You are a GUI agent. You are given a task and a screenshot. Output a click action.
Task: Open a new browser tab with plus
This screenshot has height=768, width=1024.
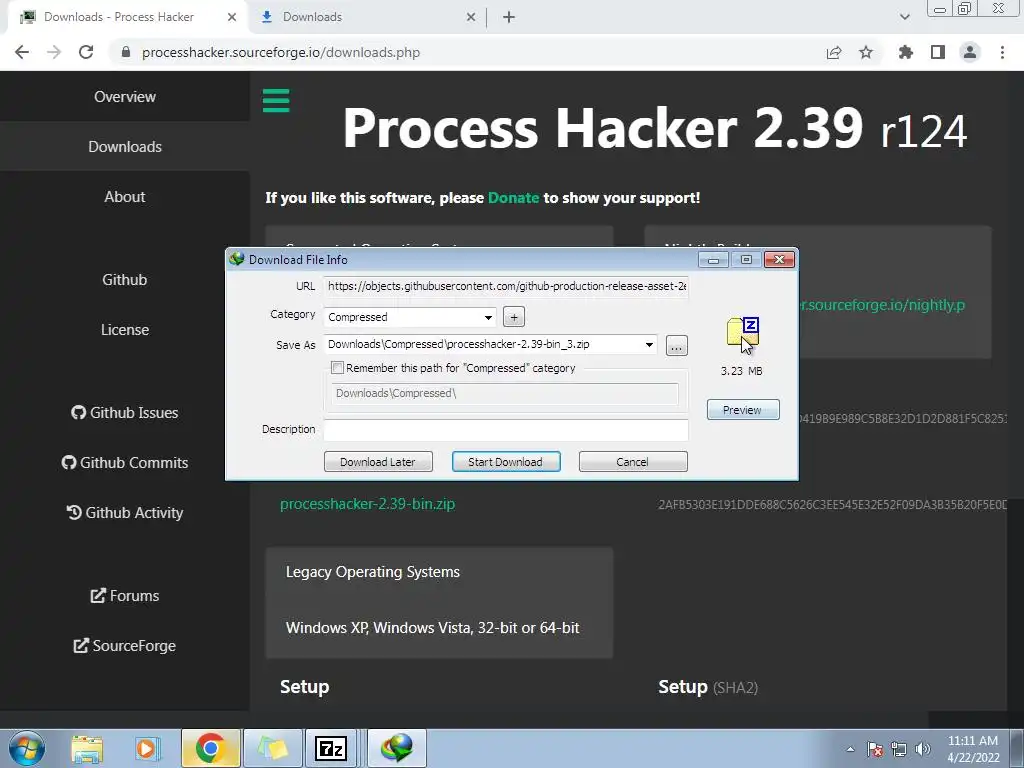click(509, 18)
